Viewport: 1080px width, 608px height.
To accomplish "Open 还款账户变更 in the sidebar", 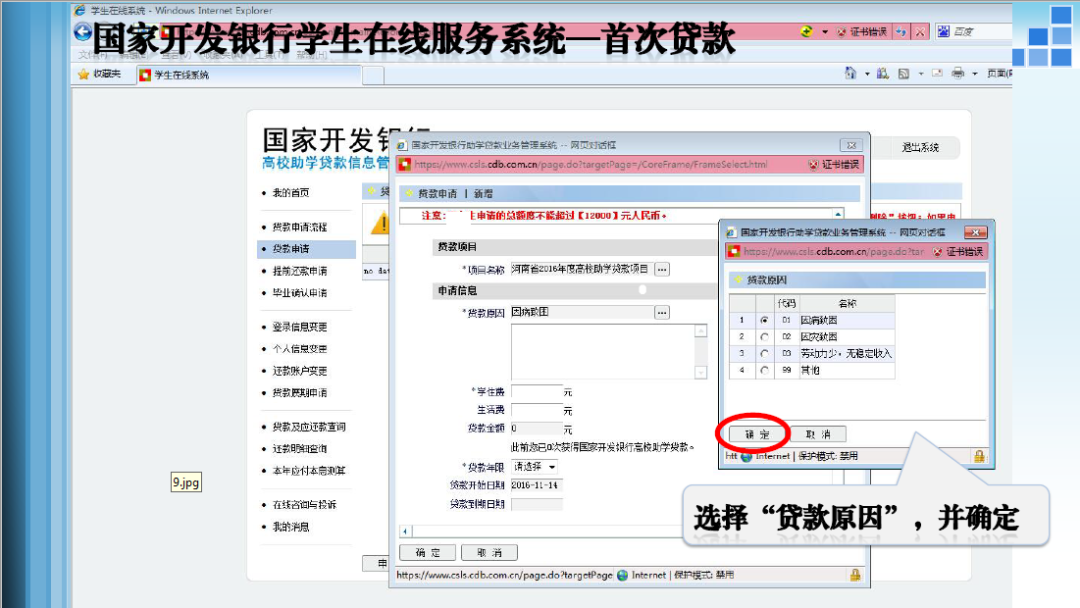I will [300, 371].
